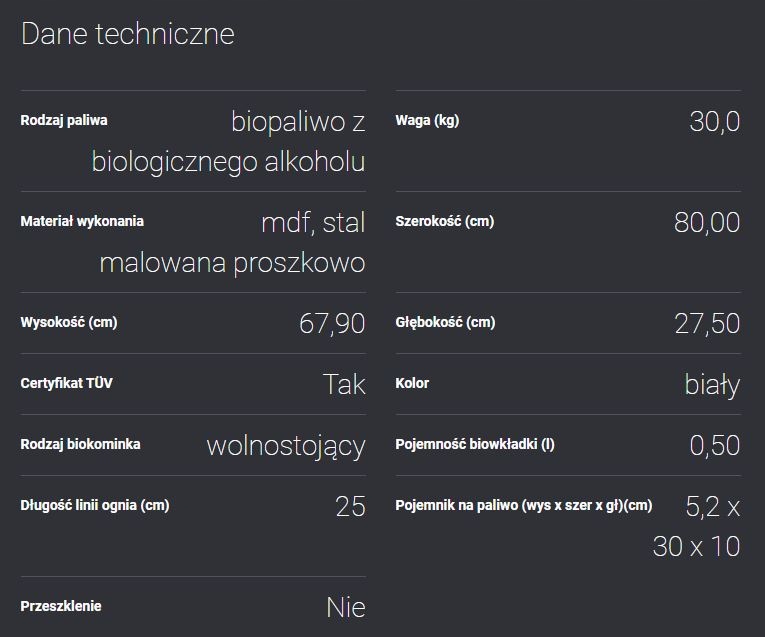Click the TÜV certificate value "Tak"
Viewport: 765px width, 637px height.
(344, 384)
